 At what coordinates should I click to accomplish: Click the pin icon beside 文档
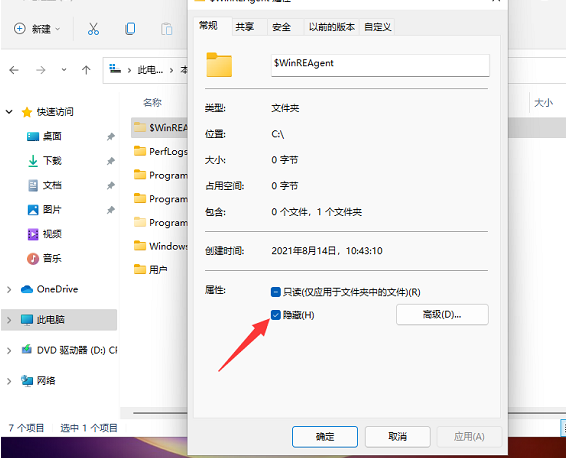pos(110,186)
